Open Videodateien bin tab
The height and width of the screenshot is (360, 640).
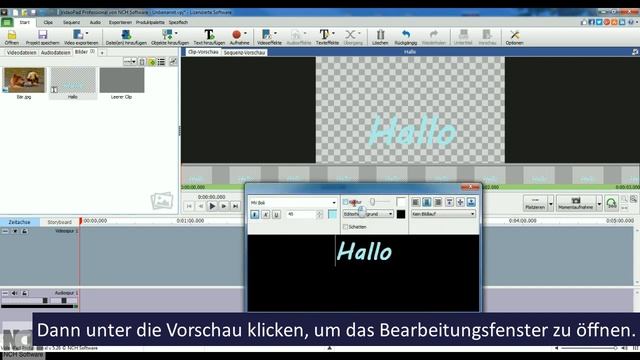[21, 53]
